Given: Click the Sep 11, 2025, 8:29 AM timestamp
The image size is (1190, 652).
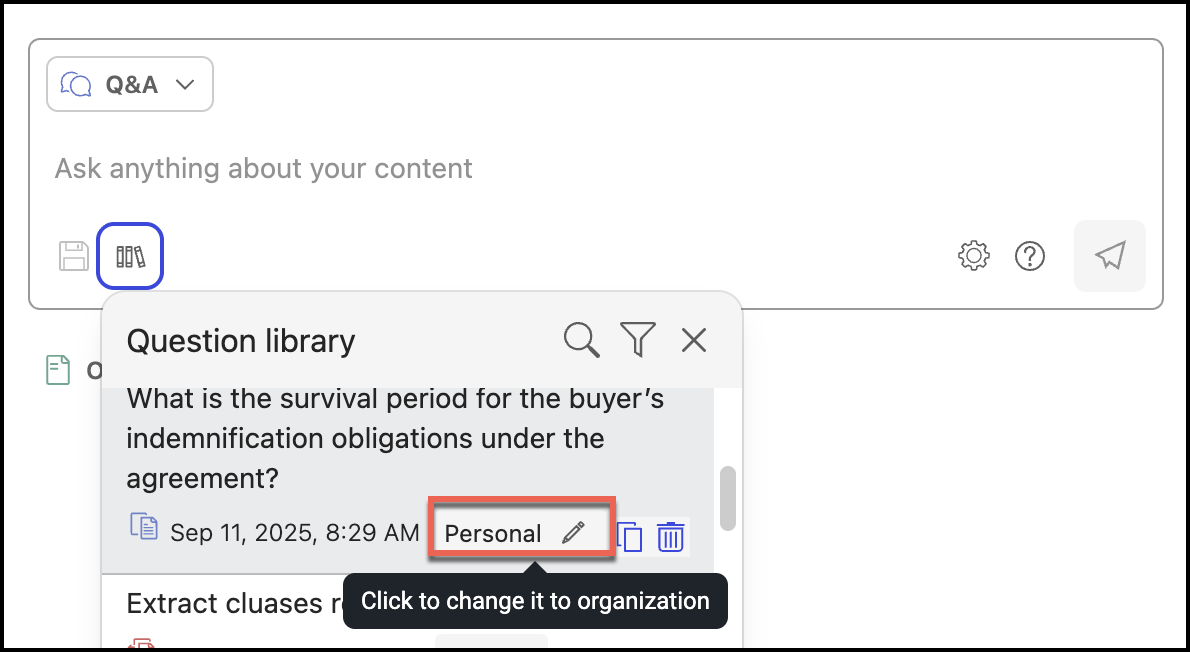Looking at the screenshot, I should tap(294, 533).
